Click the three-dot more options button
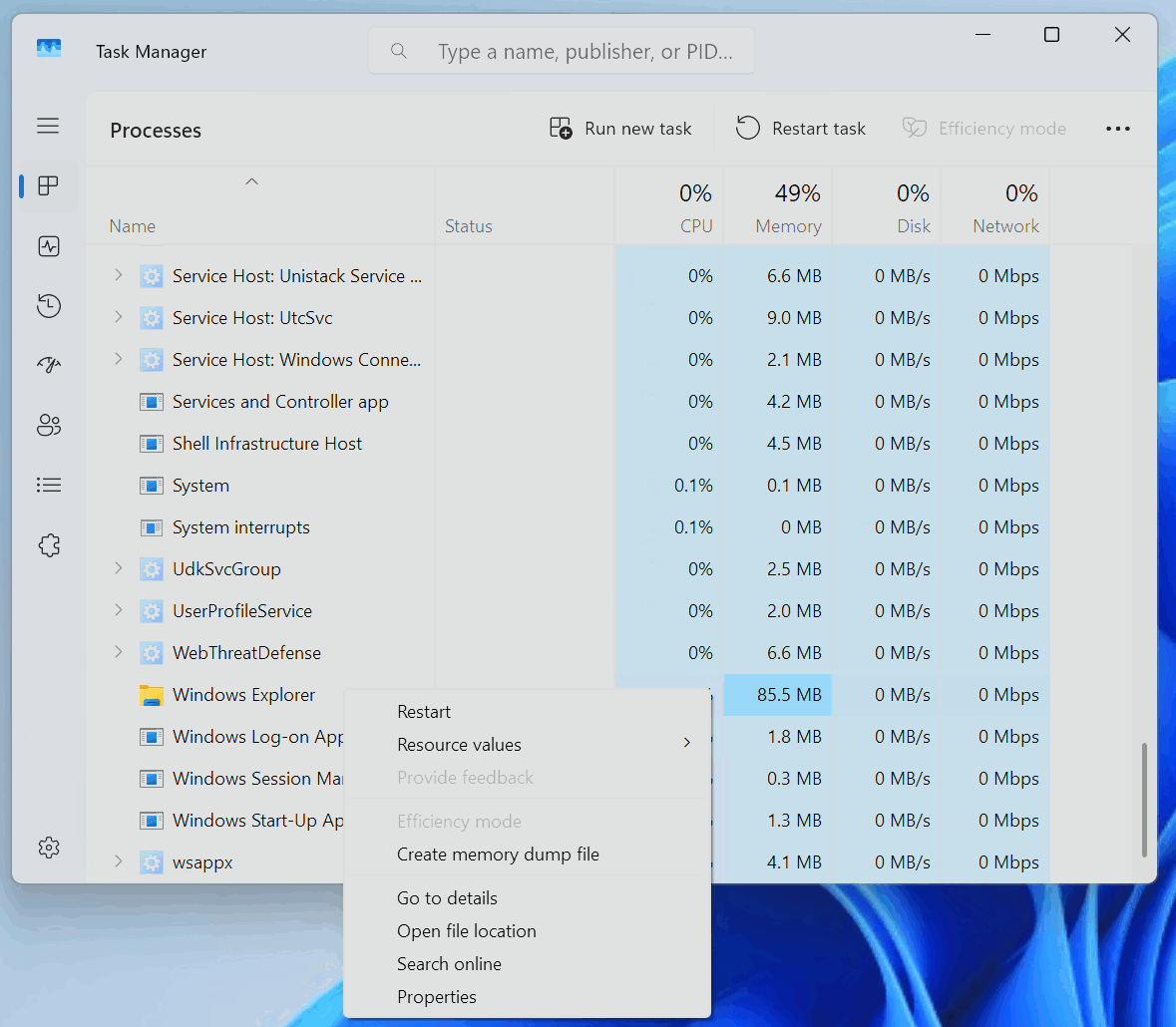This screenshot has height=1027, width=1176. 1117,129
